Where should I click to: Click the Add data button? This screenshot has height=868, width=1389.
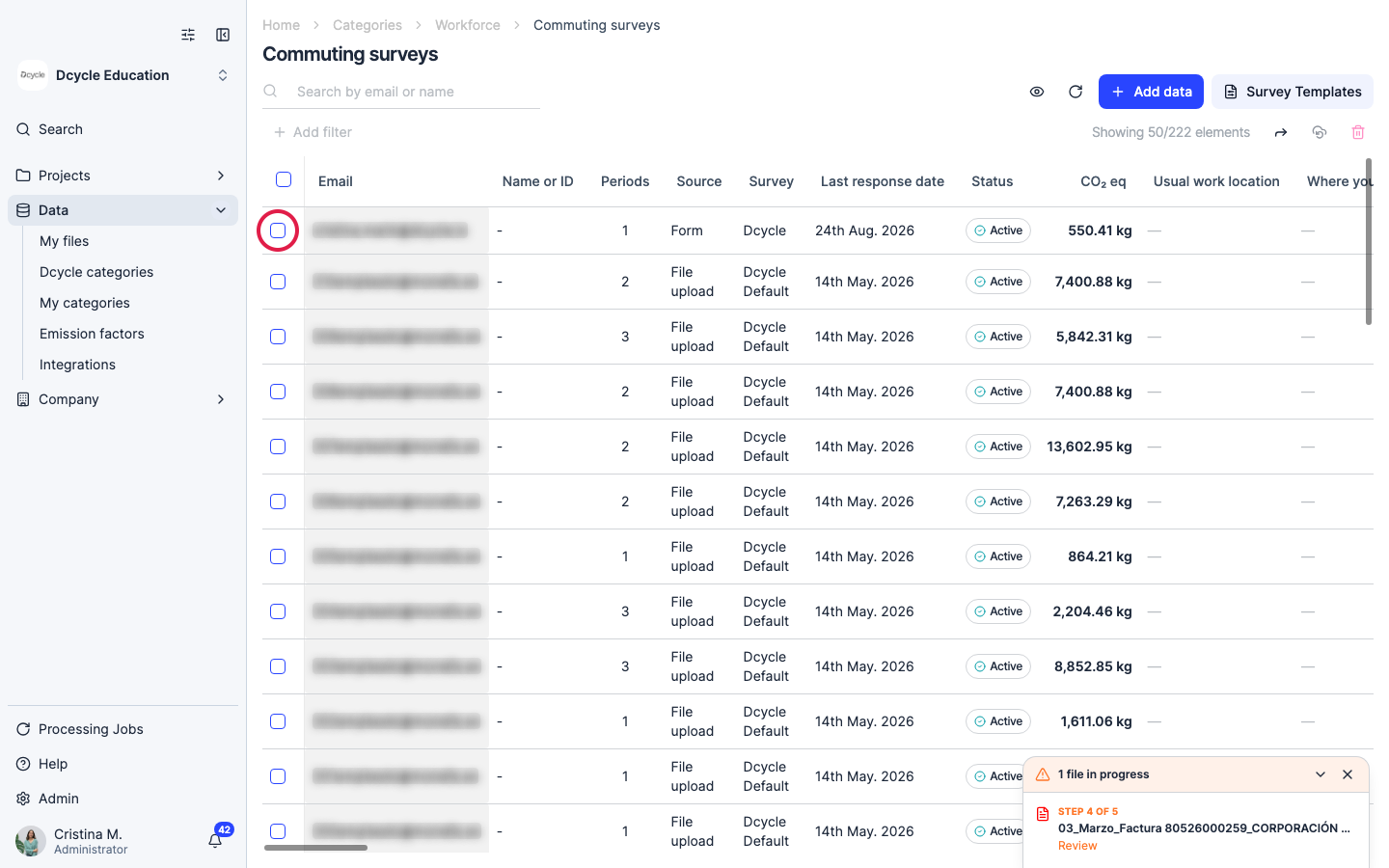click(1151, 92)
